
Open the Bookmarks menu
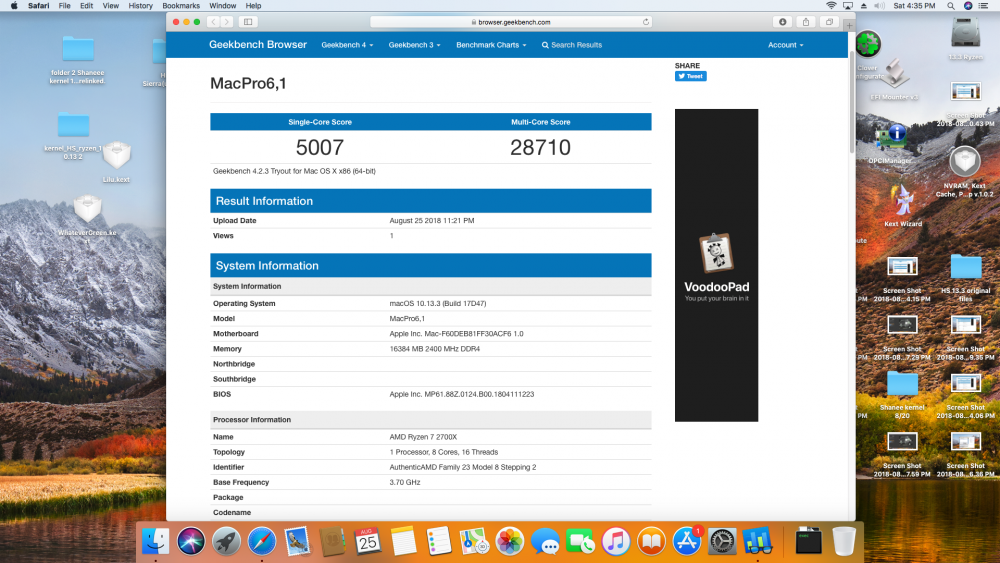(181, 6)
